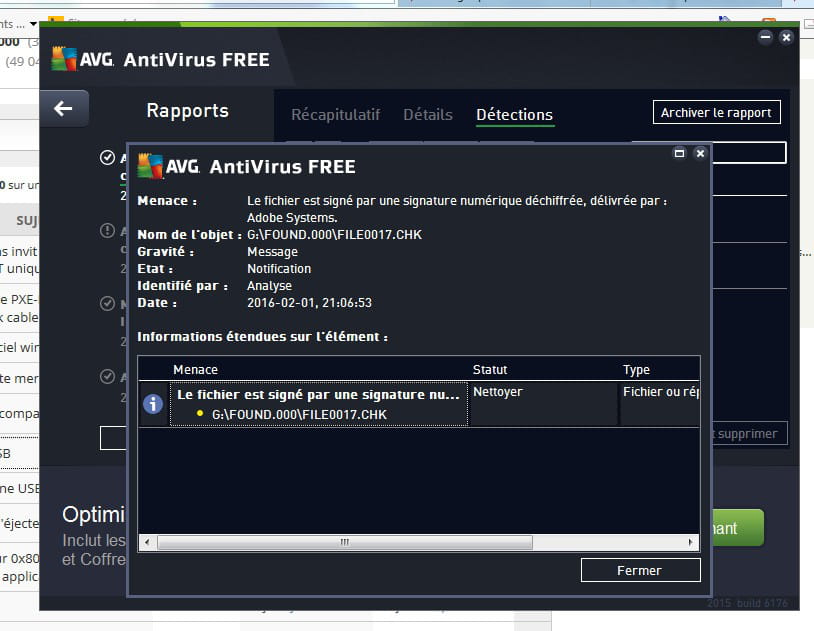Screen dimensions: 814x631
Task: Click the horizontal scrollbar right arrow
Action: tap(690, 542)
